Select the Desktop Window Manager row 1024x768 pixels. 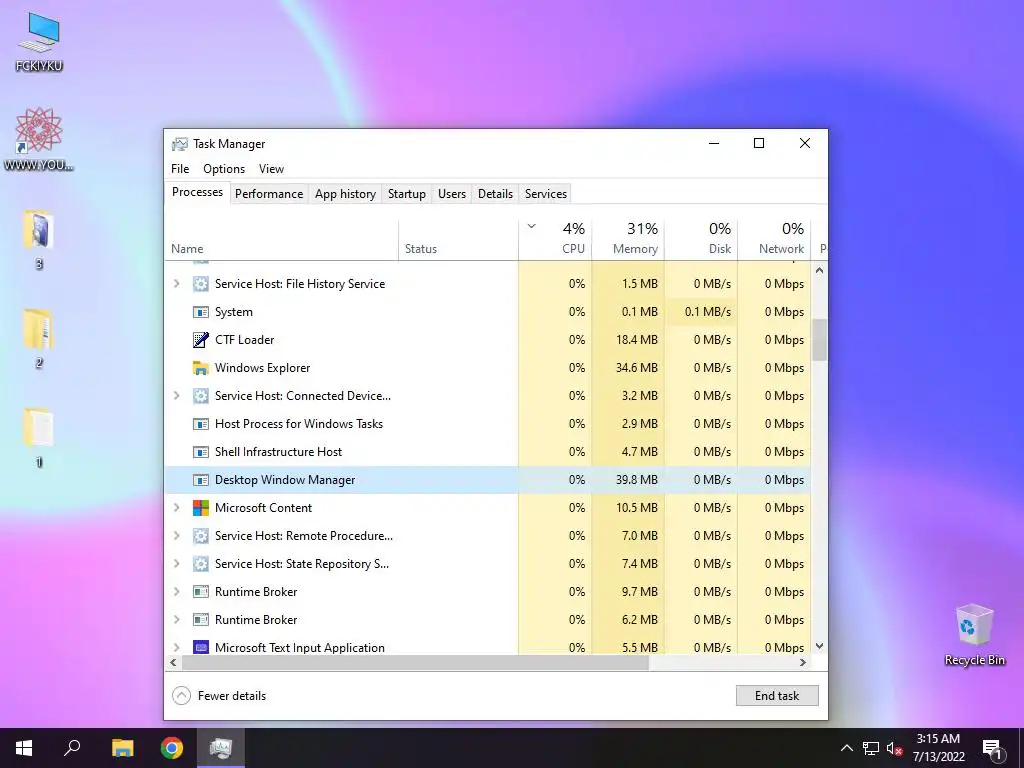(x=488, y=480)
